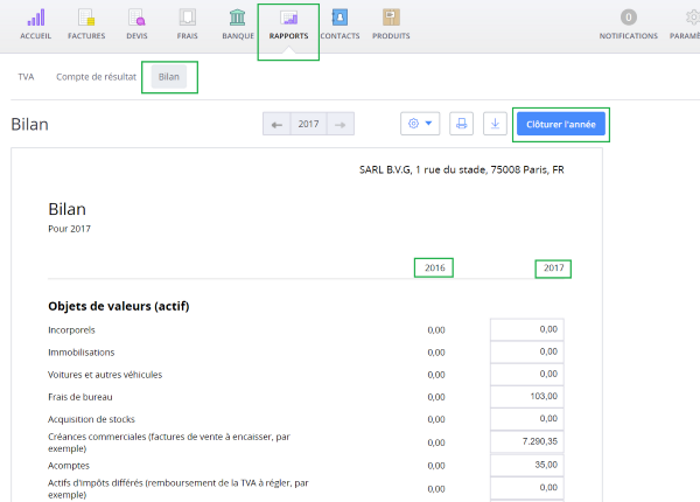Edit the Créances commerciales 2017 amount

click(527, 441)
